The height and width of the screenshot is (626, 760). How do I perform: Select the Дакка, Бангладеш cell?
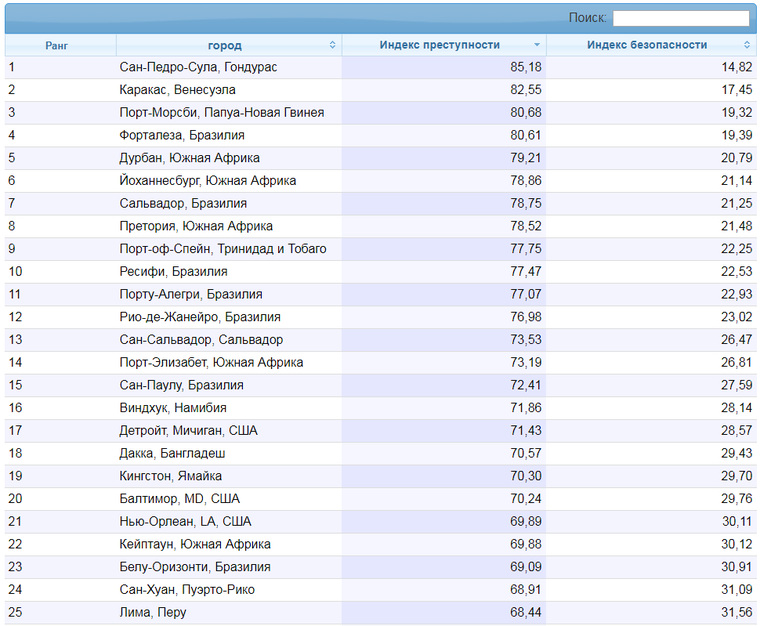pos(229,454)
